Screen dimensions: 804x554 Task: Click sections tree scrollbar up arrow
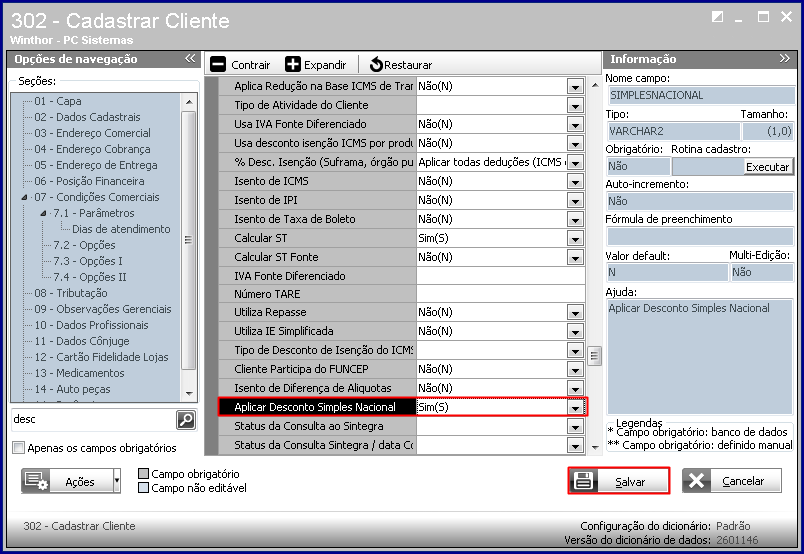pyautogui.click(x=189, y=102)
